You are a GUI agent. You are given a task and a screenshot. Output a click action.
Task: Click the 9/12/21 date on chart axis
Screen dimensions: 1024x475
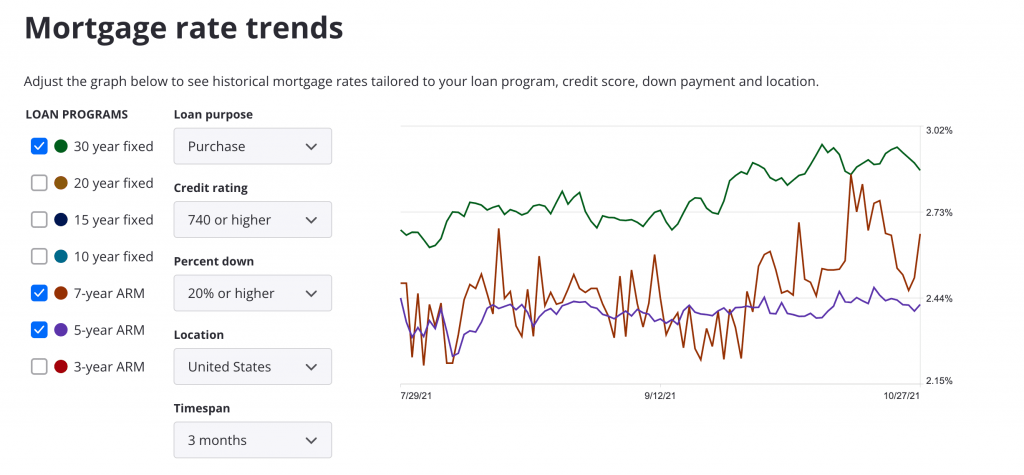(662, 396)
